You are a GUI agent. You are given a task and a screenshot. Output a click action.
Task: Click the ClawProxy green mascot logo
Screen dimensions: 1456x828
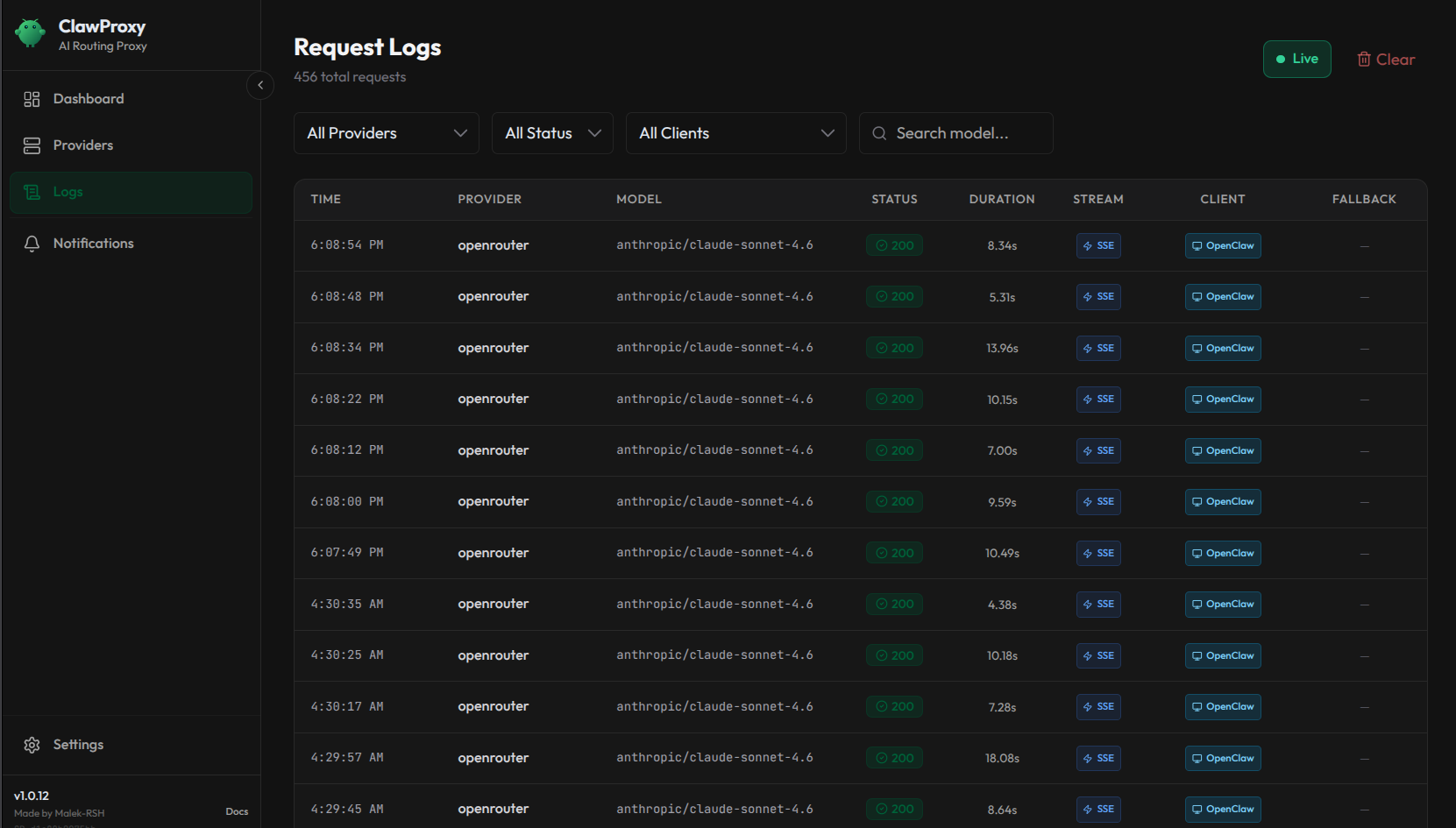tap(30, 33)
